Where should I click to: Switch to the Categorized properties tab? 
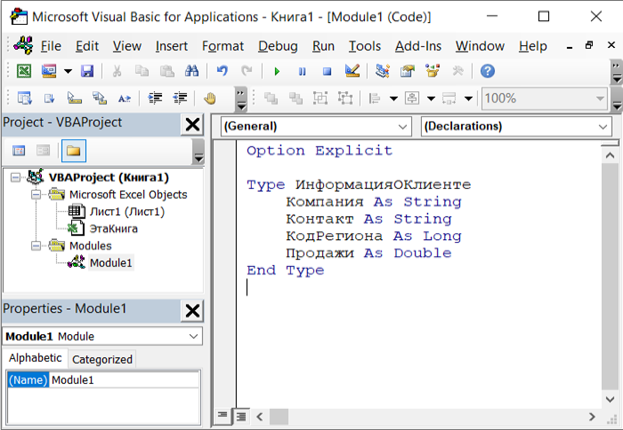102,359
